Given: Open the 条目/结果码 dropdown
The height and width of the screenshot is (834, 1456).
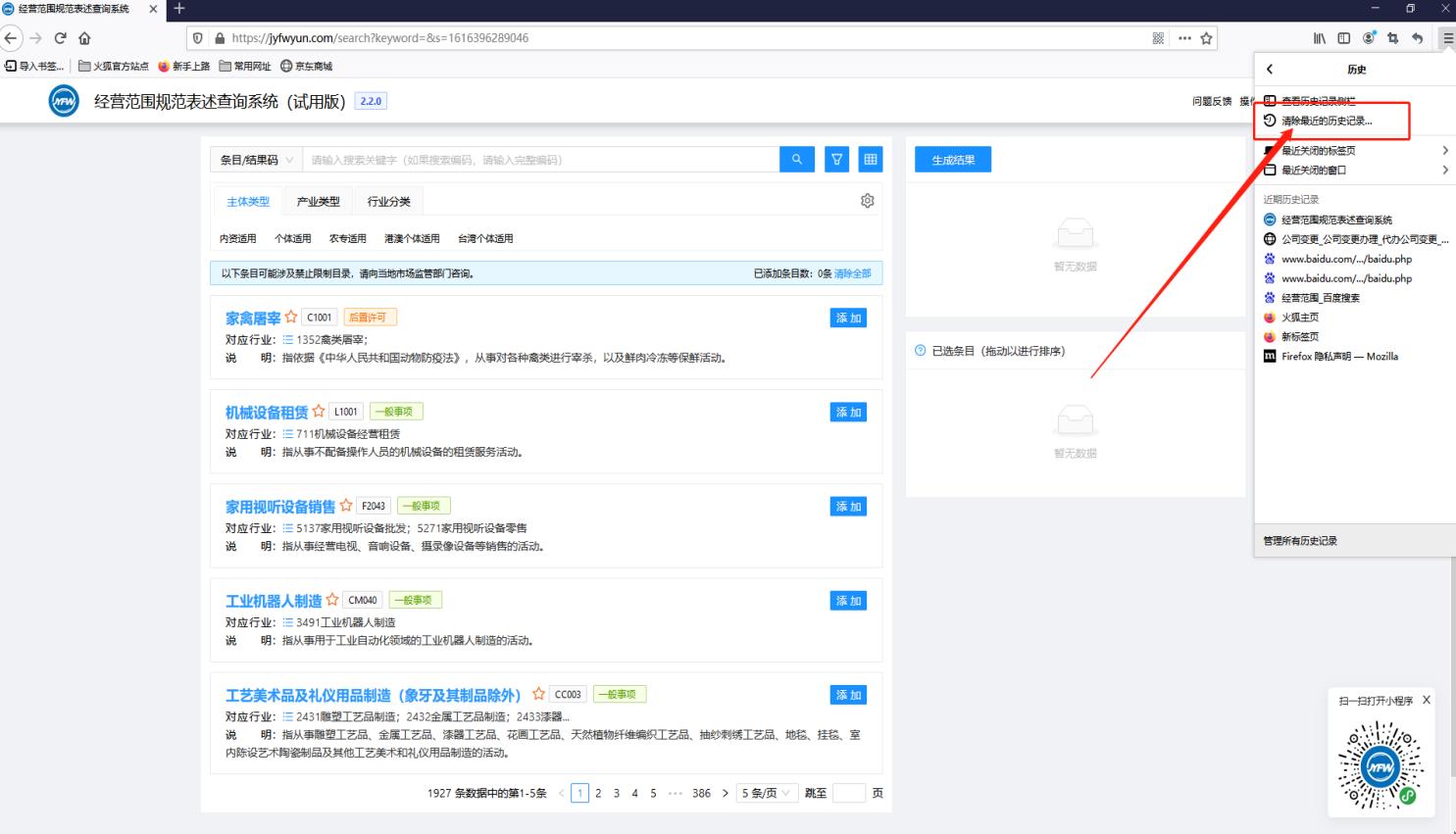Looking at the screenshot, I should click(256, 160).
